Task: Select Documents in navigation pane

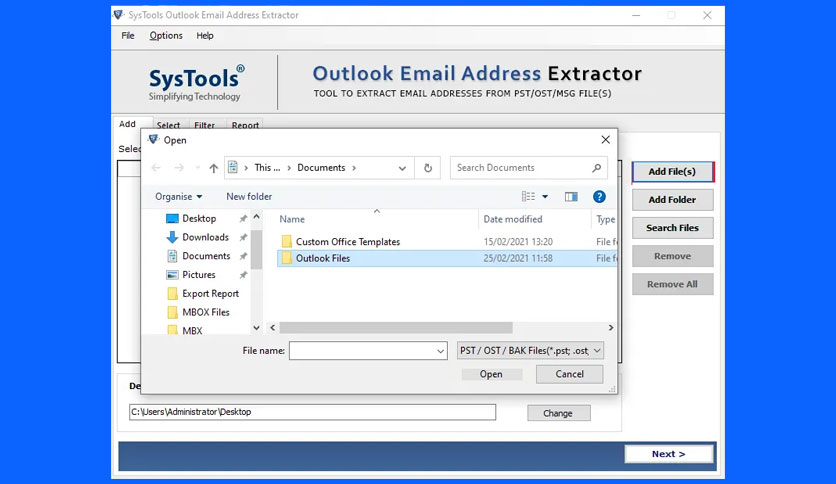Action: click(x=206, y=256)
